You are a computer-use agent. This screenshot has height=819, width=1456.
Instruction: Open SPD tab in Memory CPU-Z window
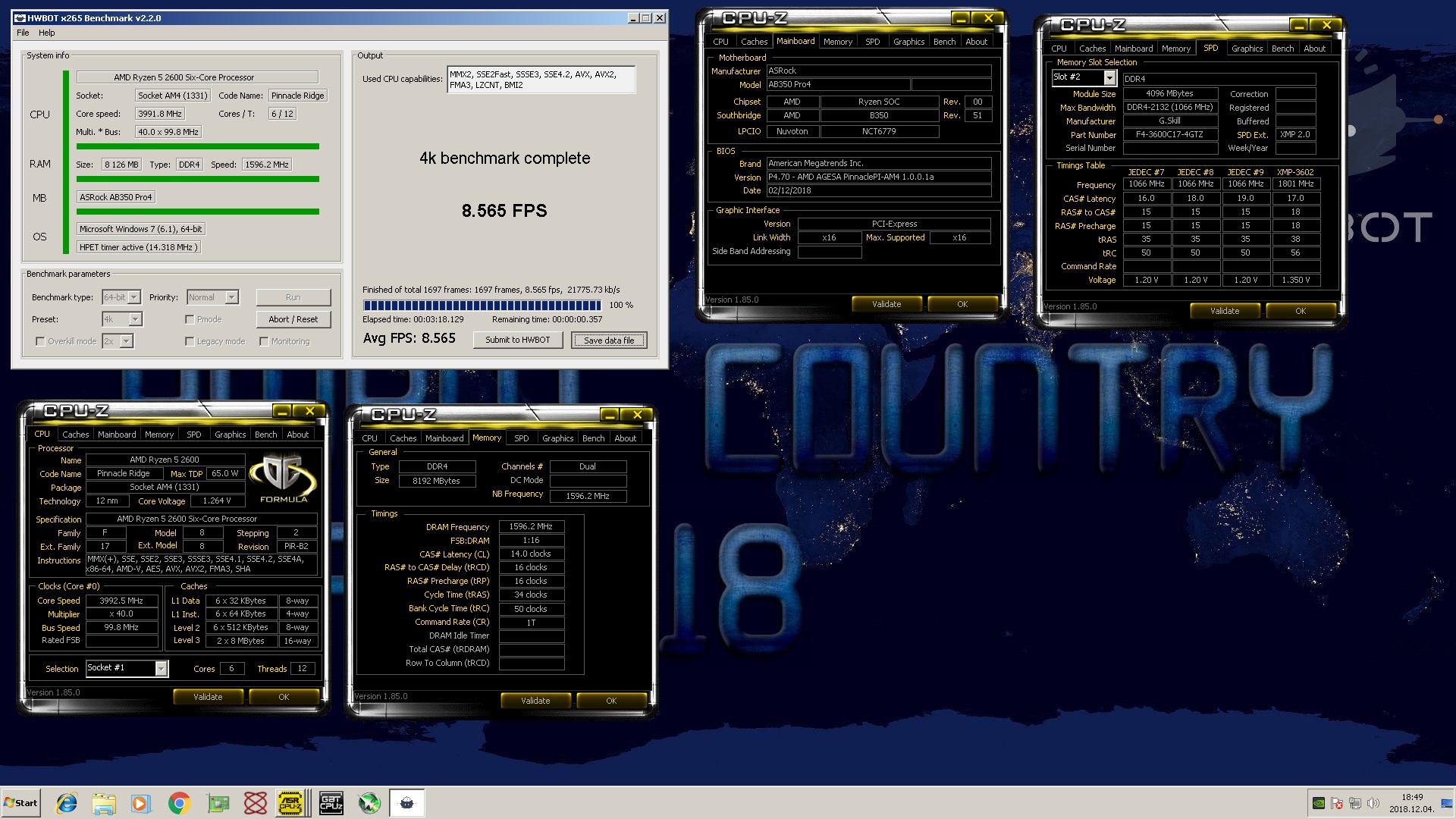tap(521, 438)
